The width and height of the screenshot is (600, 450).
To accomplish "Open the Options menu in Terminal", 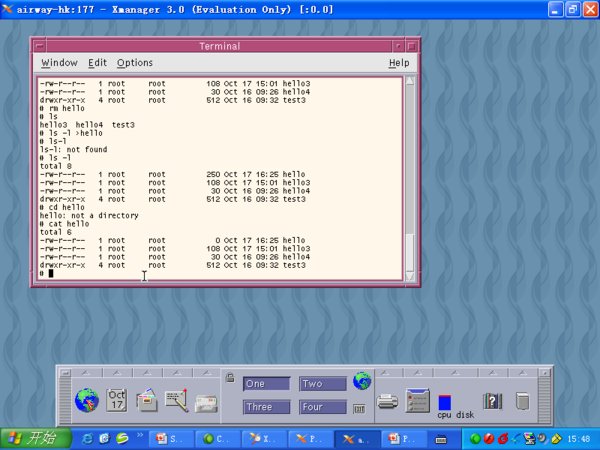I will 135,63.
